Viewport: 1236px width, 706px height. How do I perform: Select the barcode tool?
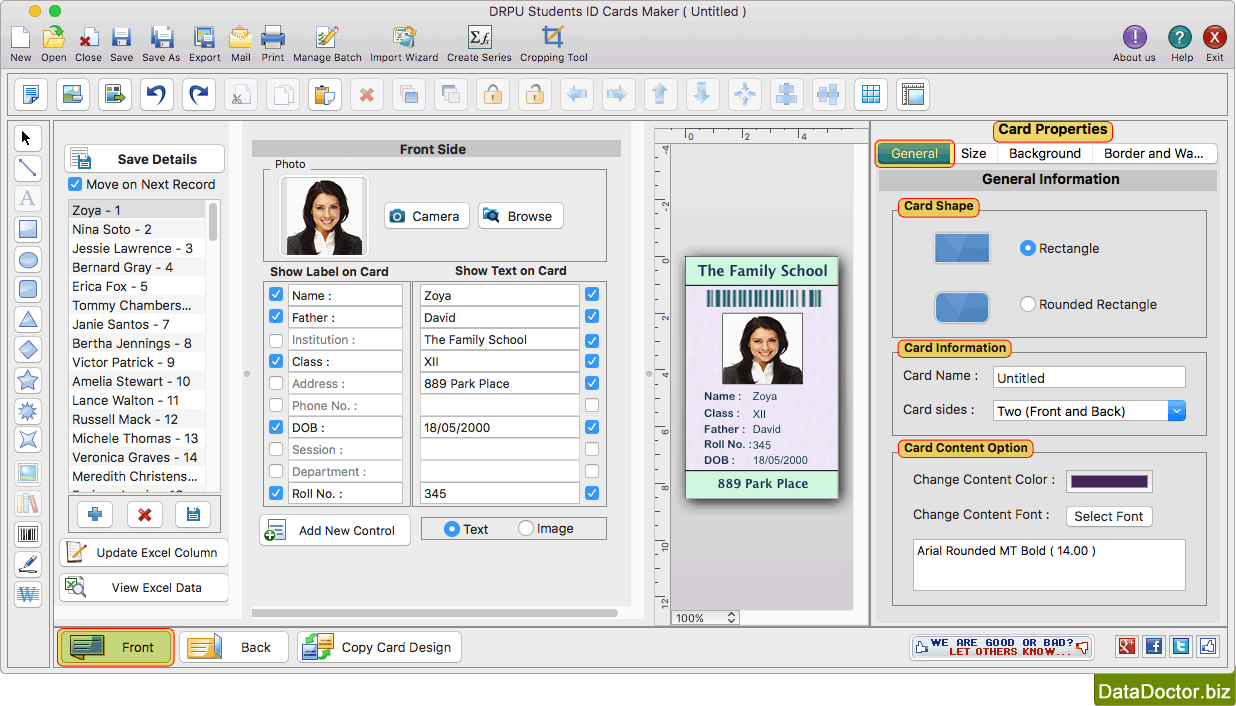pos(28,534)
